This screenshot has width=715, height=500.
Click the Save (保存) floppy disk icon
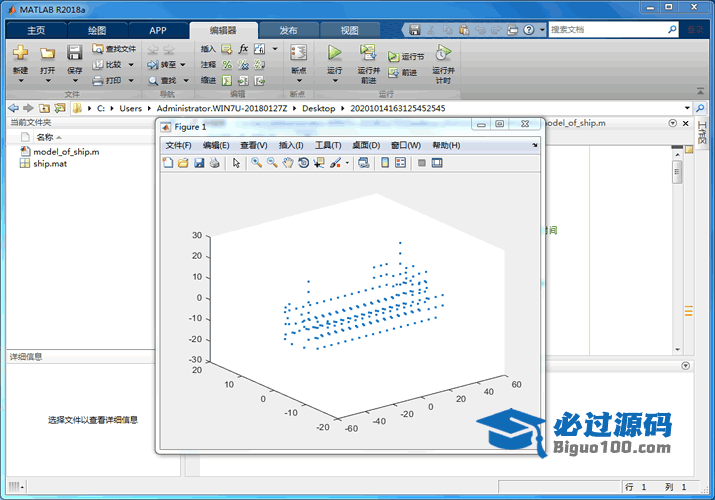(x=75, y=53)
